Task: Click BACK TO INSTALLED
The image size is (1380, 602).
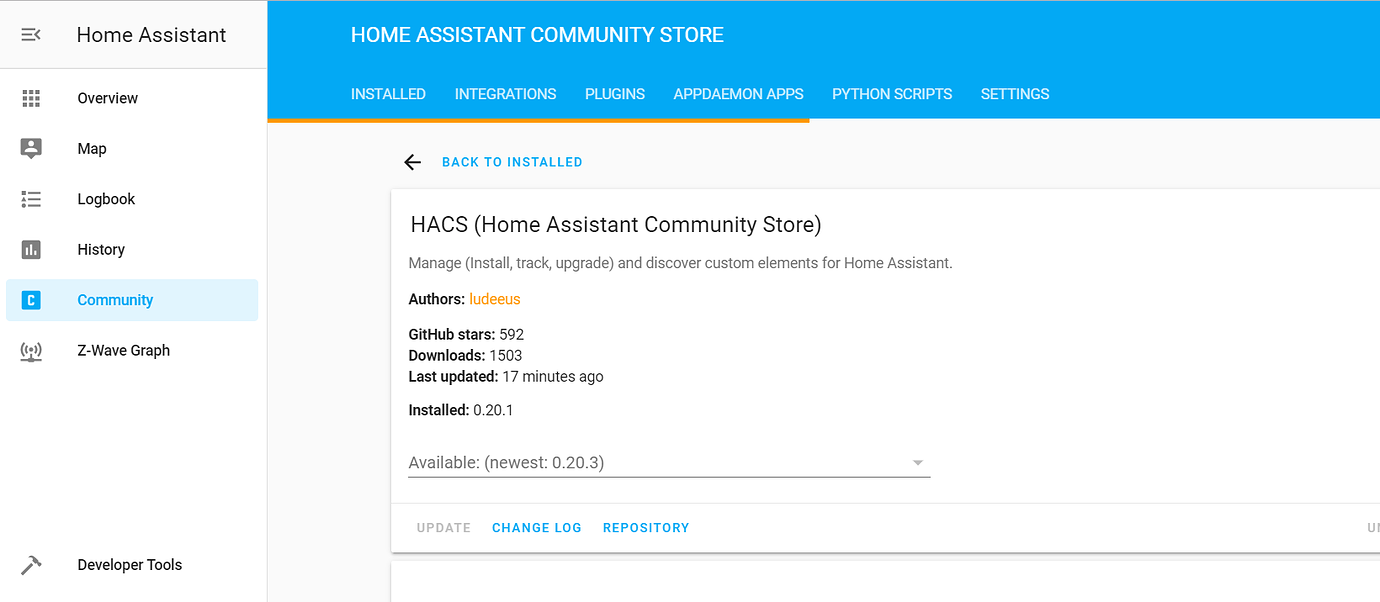Action: click(512, 161)
